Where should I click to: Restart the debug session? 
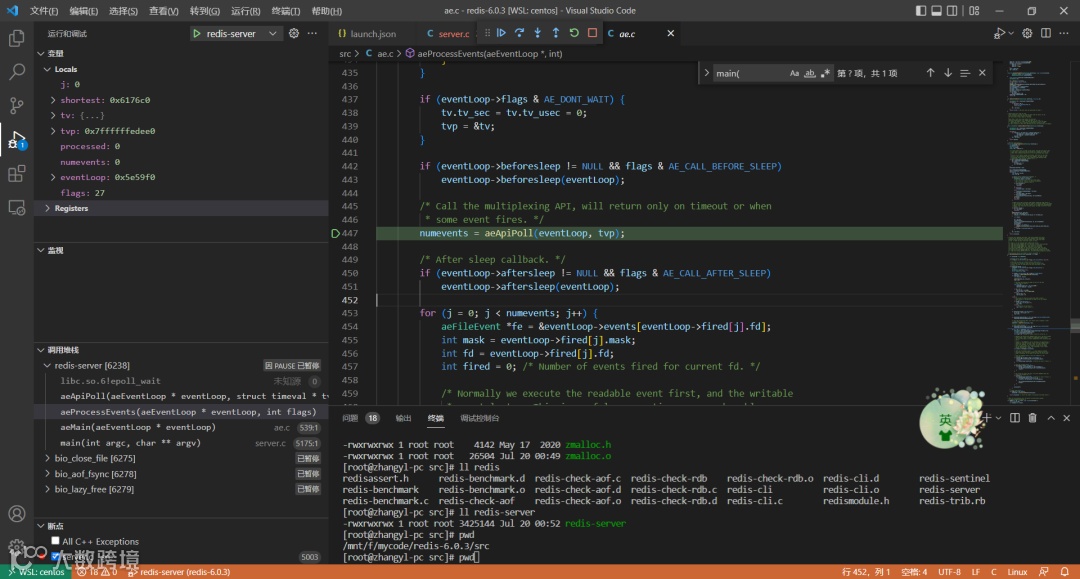pos(574,33)
